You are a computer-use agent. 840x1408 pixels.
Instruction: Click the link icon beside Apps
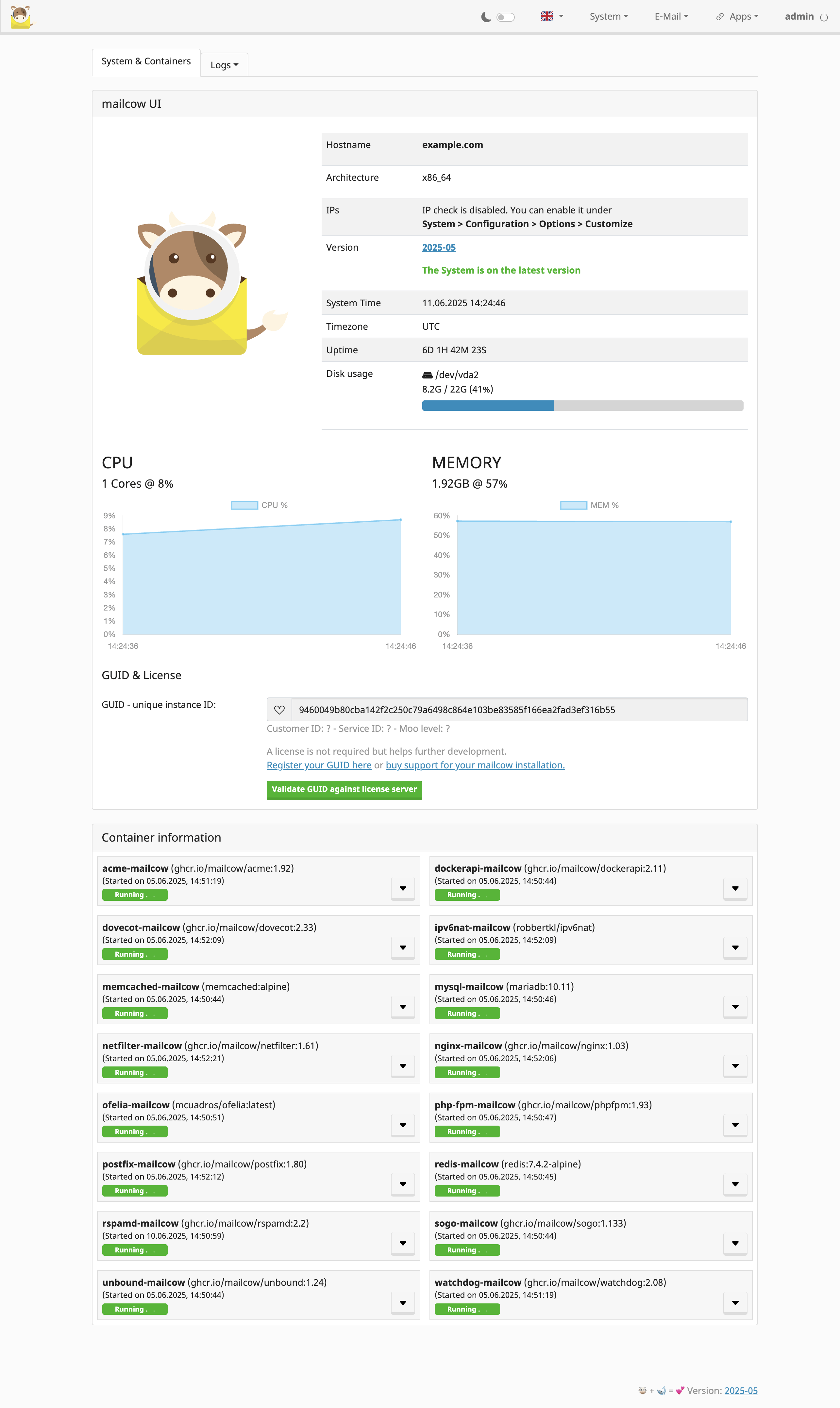pos(720,17)
